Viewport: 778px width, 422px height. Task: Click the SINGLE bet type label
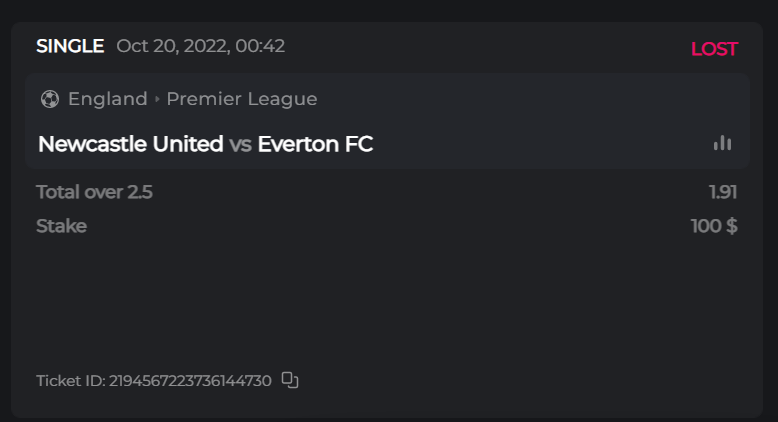[70, 46]
